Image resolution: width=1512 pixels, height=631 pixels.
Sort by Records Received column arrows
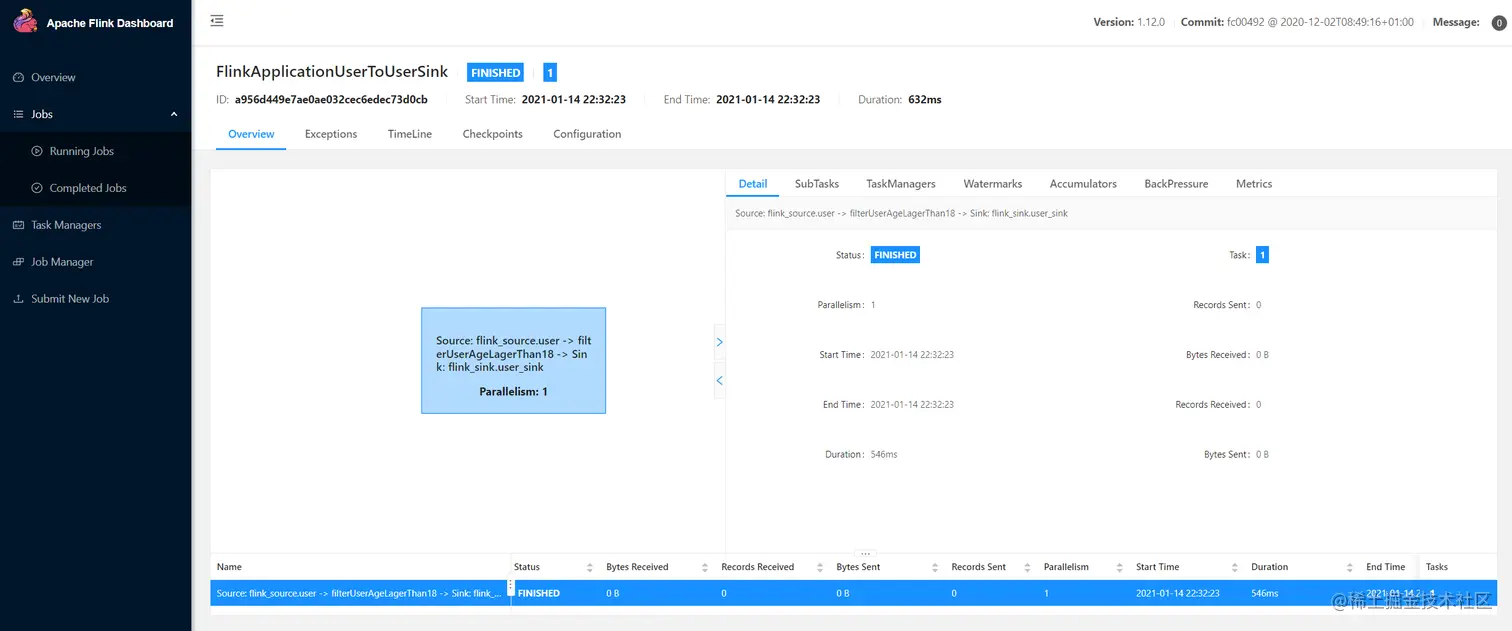point(820,568)
